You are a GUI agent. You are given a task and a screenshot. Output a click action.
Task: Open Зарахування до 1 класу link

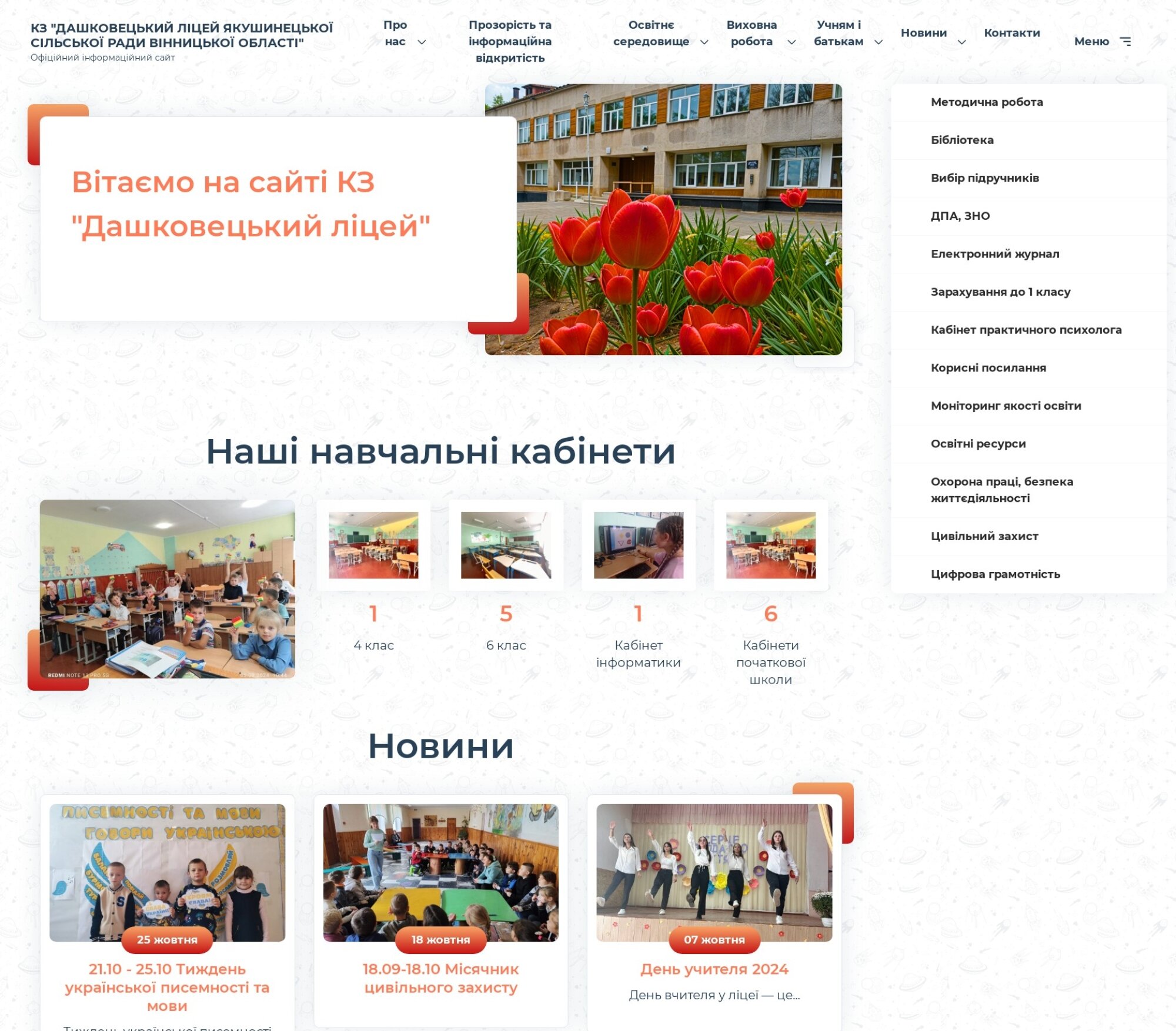tap(1000, 292)
